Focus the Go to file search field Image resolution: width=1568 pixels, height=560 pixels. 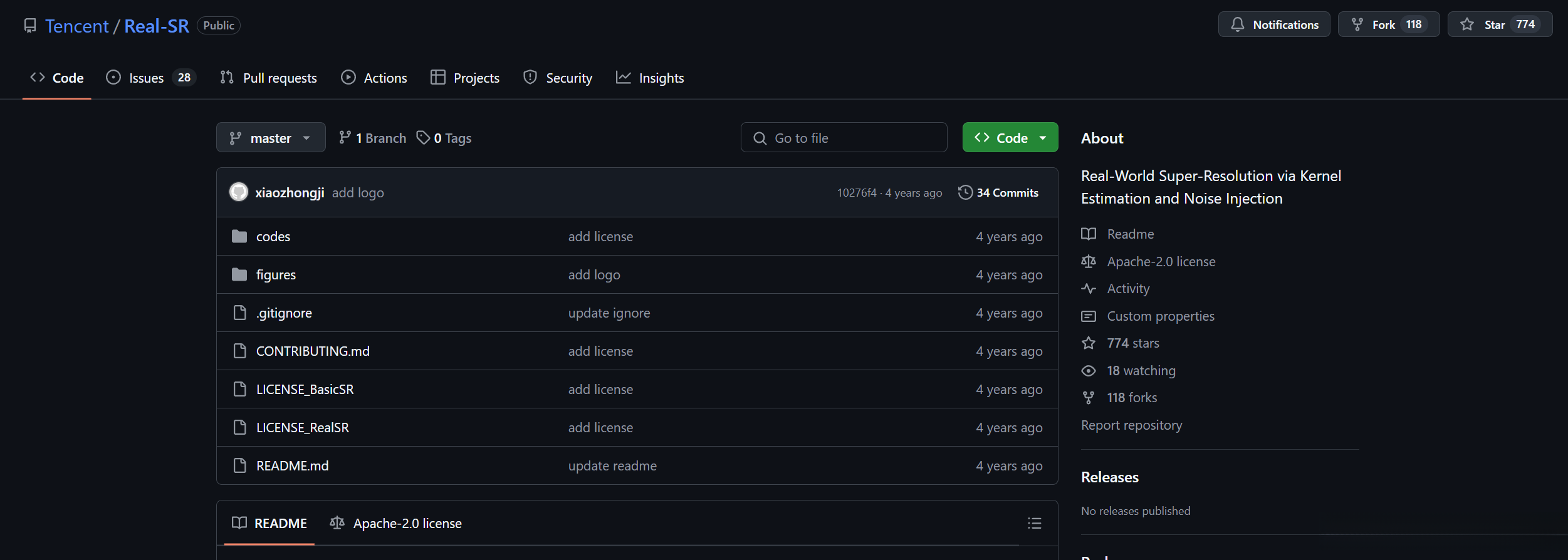844,138
